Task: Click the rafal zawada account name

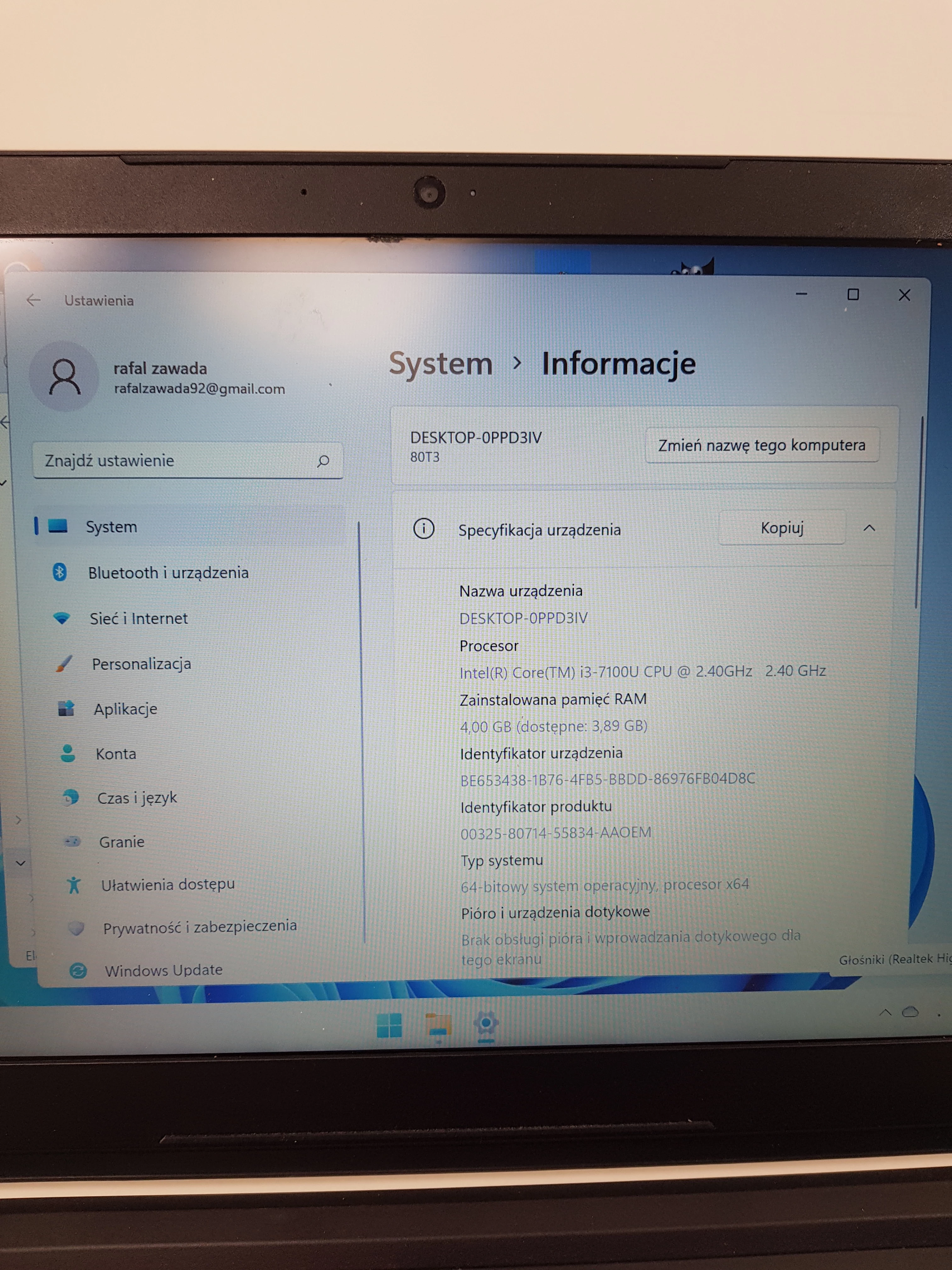Action: click(160, 368)
